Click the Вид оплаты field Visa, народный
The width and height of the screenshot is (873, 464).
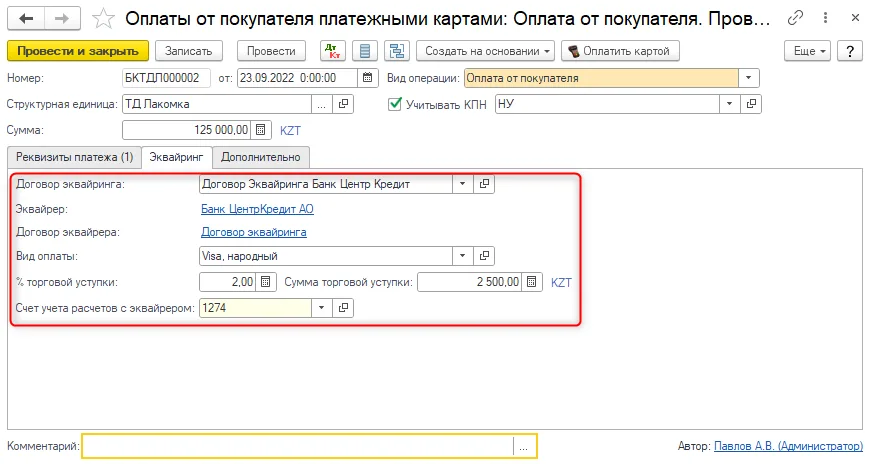point(326,256)
